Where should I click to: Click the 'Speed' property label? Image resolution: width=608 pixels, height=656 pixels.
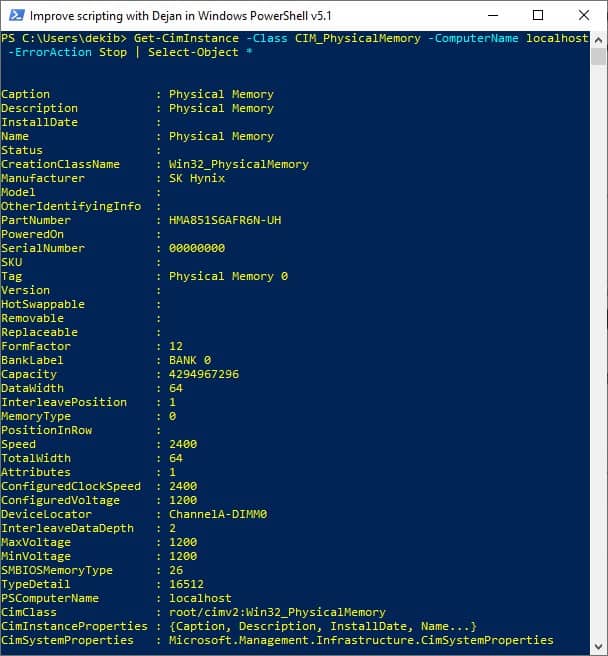tap(18, 444)
